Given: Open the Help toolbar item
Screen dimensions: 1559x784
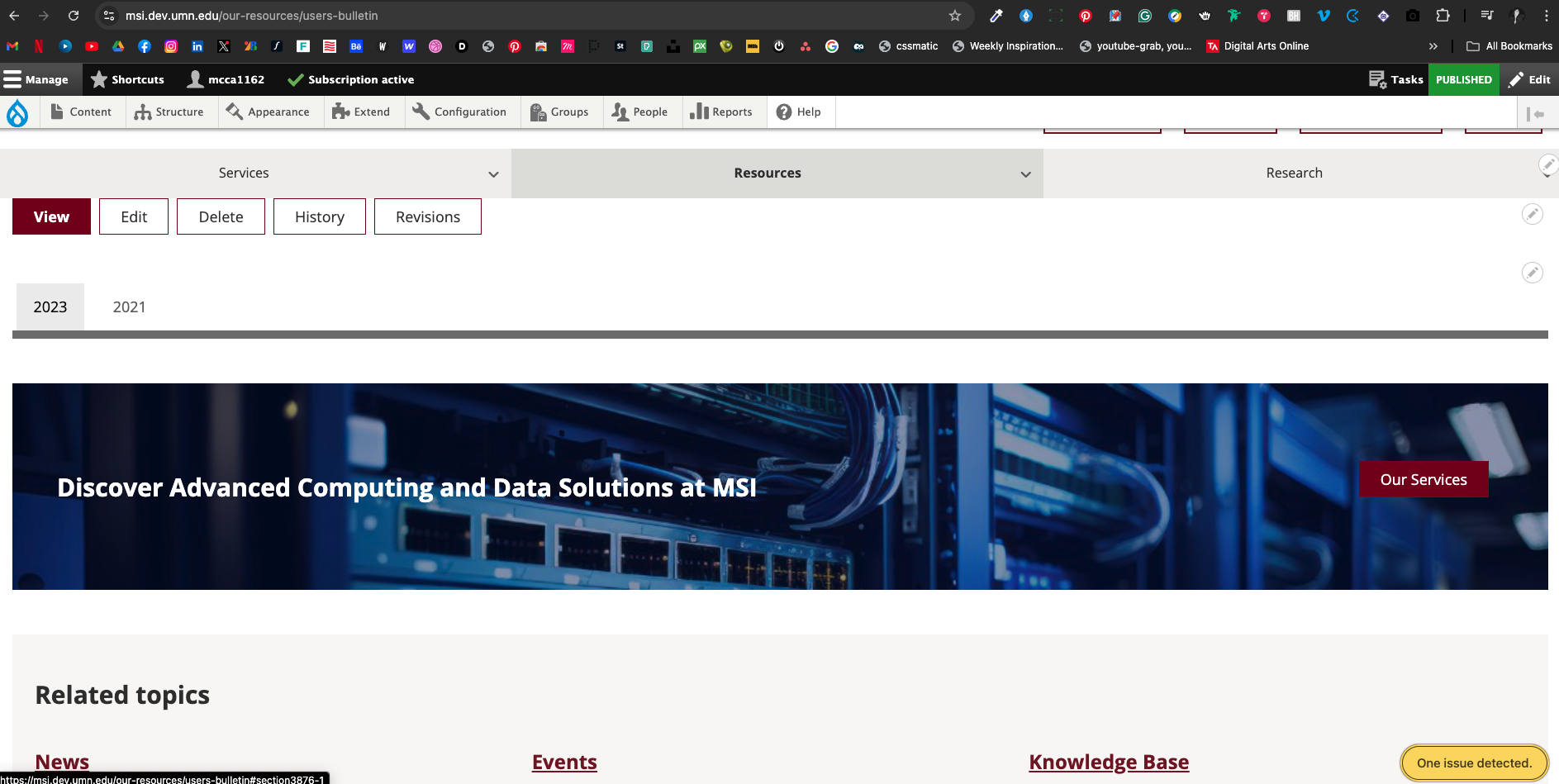Looking at the screenshot, I should click(x=799, y=112).
